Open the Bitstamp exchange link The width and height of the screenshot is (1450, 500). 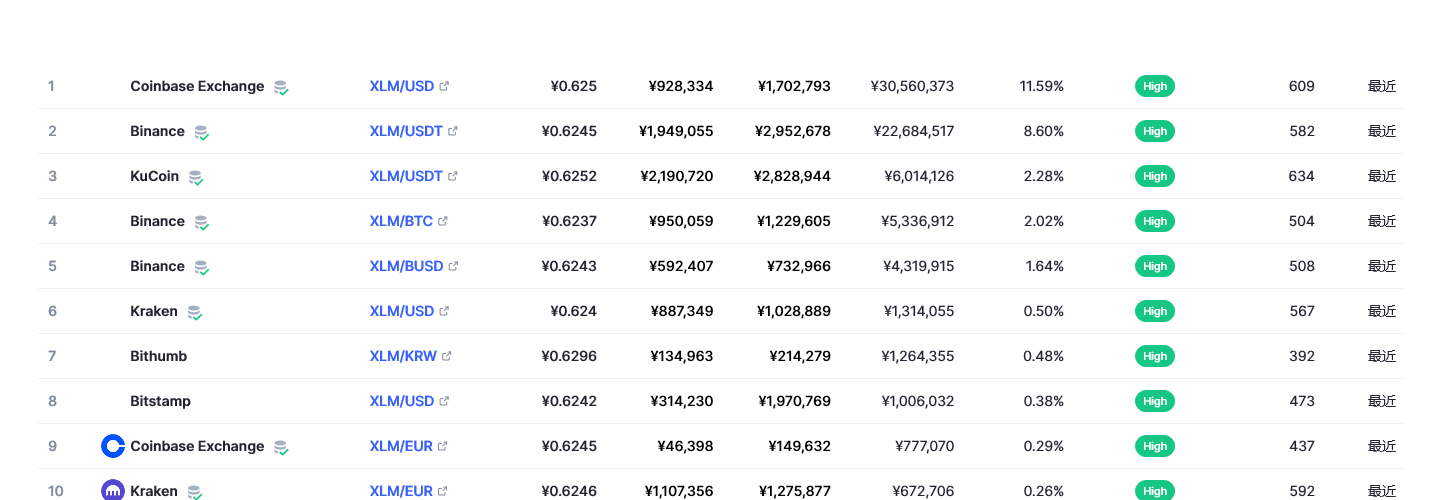tap(160, 401)
